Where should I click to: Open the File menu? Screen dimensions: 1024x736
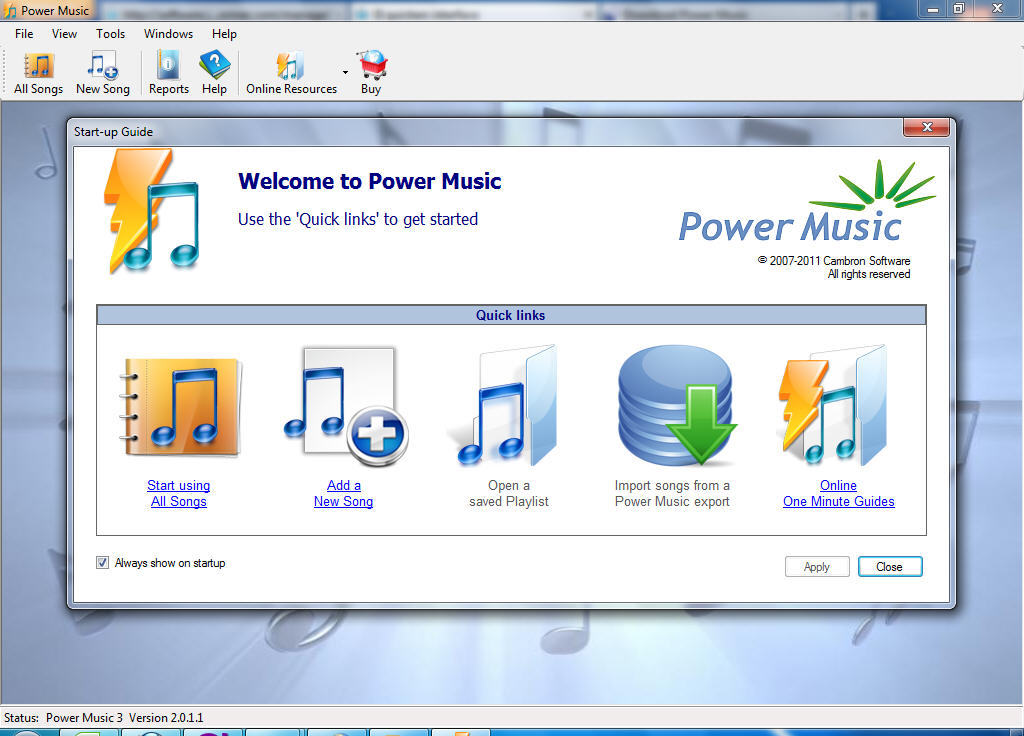point(24,34)
